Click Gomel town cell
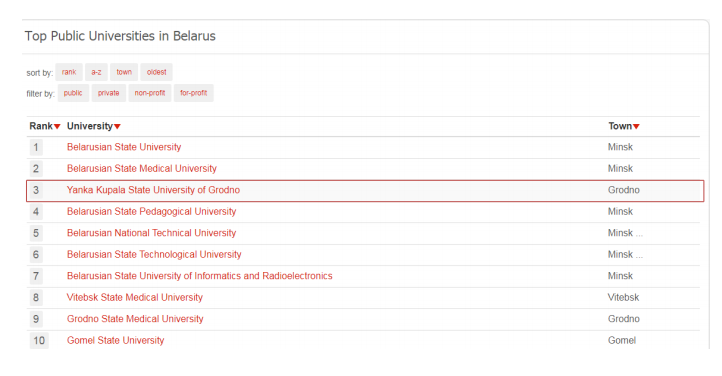This screenshot has height=376, width=722. pyautogui.click(x=622, y=340)
